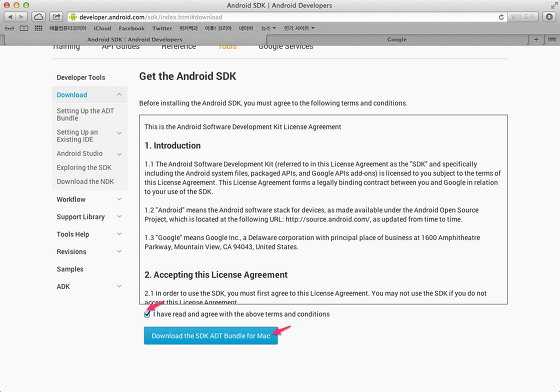
Task: Click the window title 'Android SDK | Android Developers'
Action: [279, 5]
